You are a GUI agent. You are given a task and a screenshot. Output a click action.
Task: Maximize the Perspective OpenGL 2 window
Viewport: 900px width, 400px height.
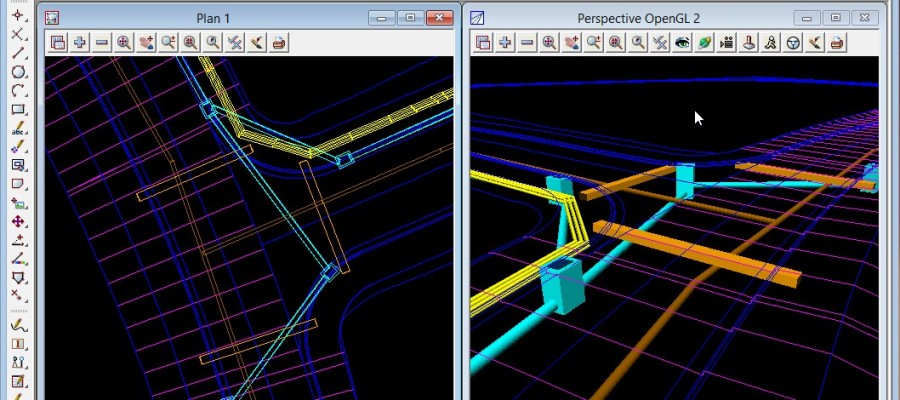coord(836,17)
